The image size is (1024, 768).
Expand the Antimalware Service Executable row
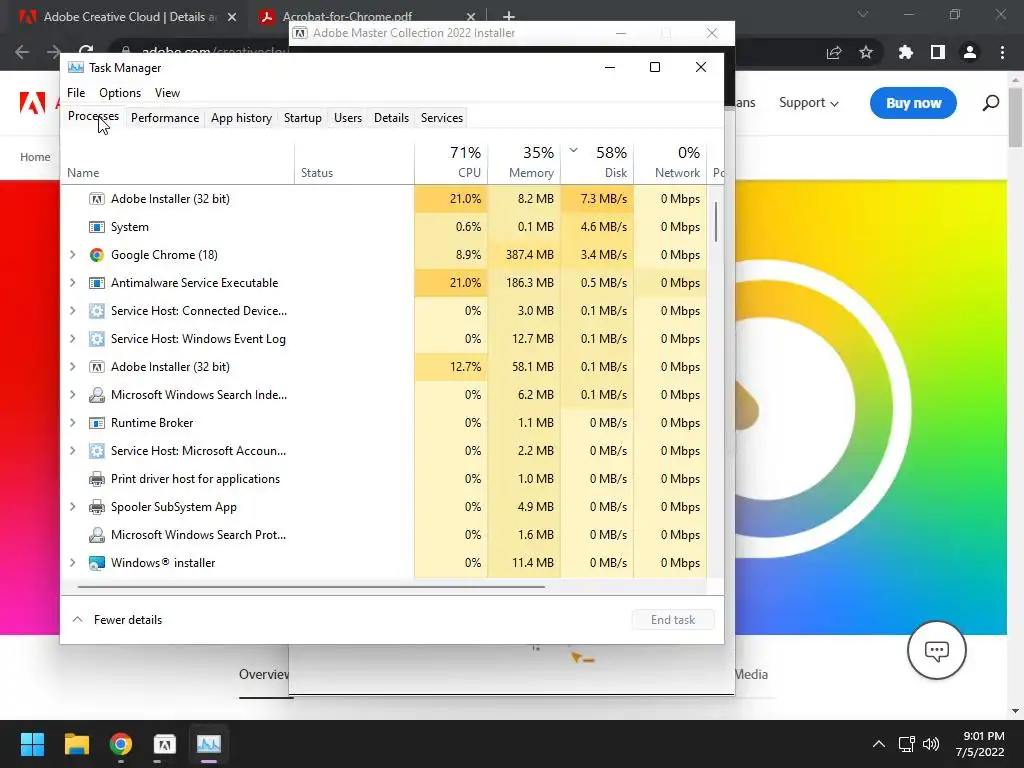[72, 283]
